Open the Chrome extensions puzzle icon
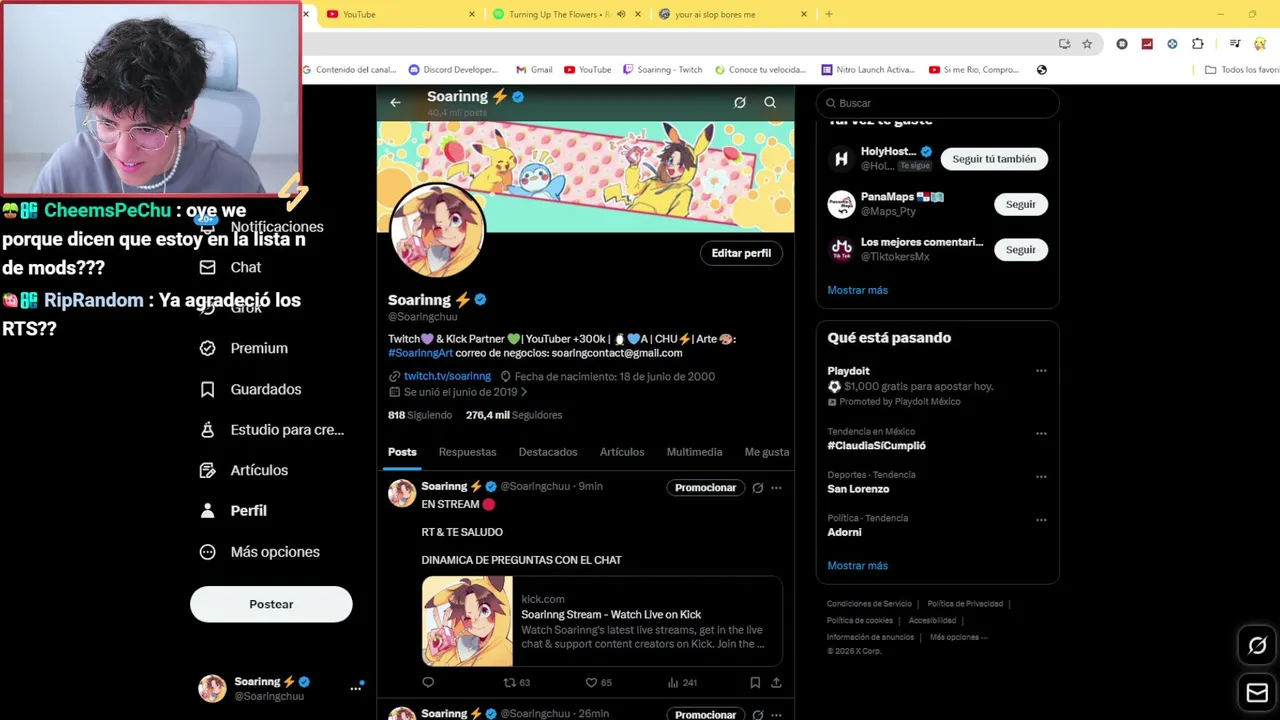Screen dimensions: 1280x720 tap(1197, 44)
